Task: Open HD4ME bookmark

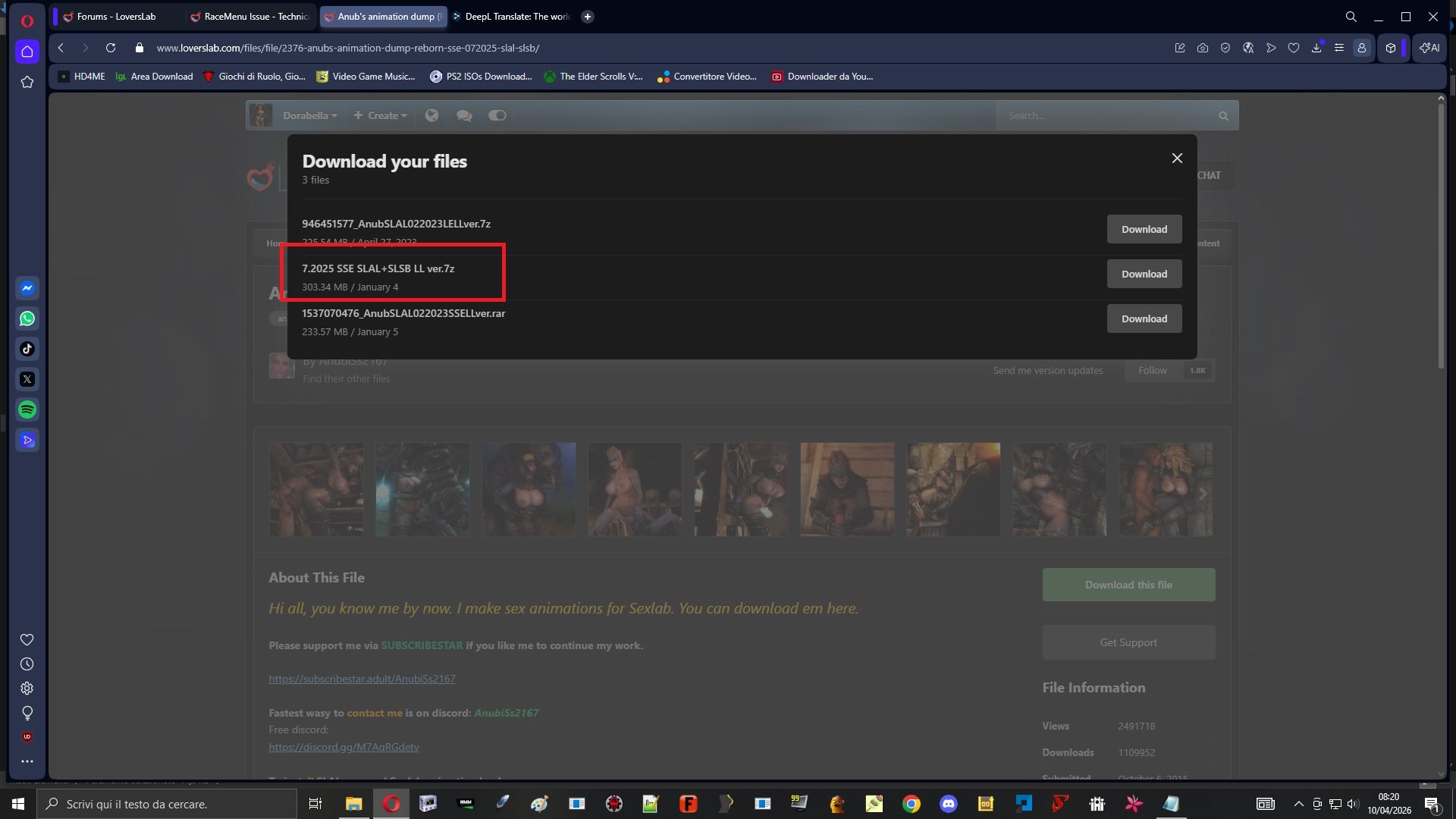Action: pos(82,77)
